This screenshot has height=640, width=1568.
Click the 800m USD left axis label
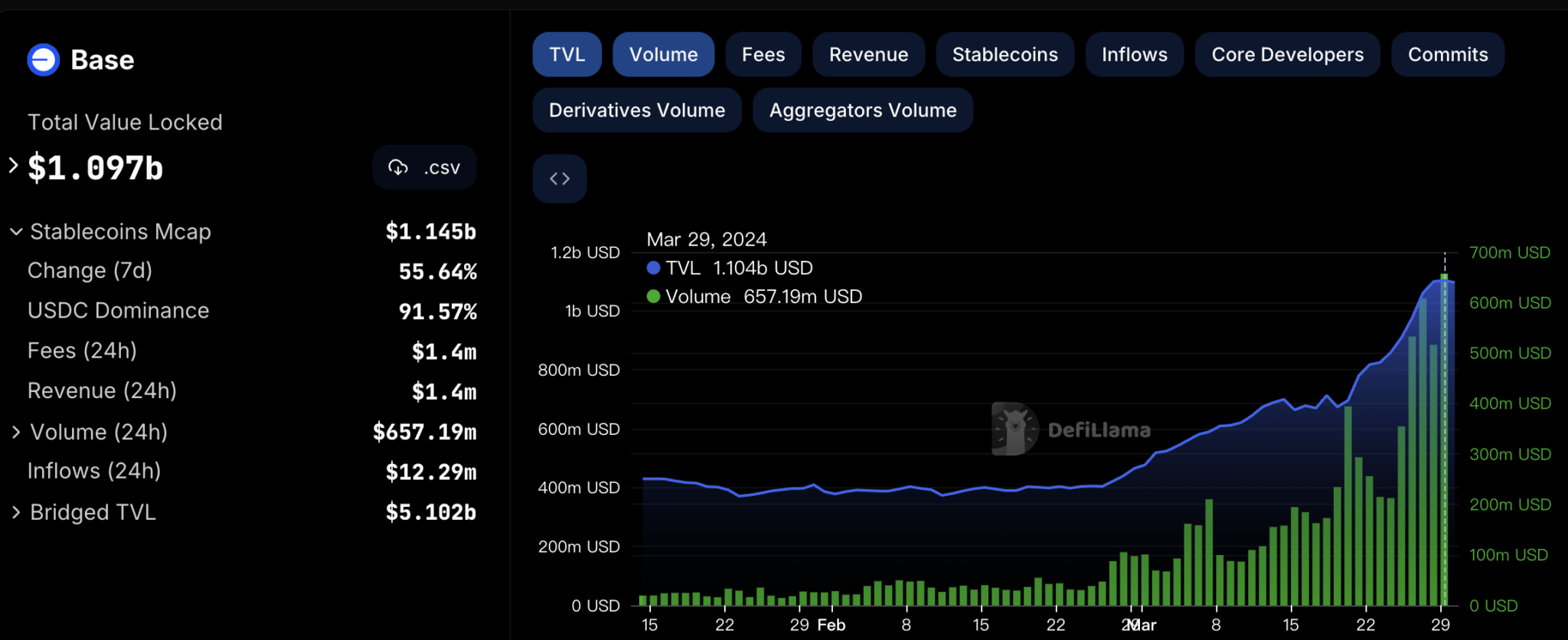[x=579, y=370]
